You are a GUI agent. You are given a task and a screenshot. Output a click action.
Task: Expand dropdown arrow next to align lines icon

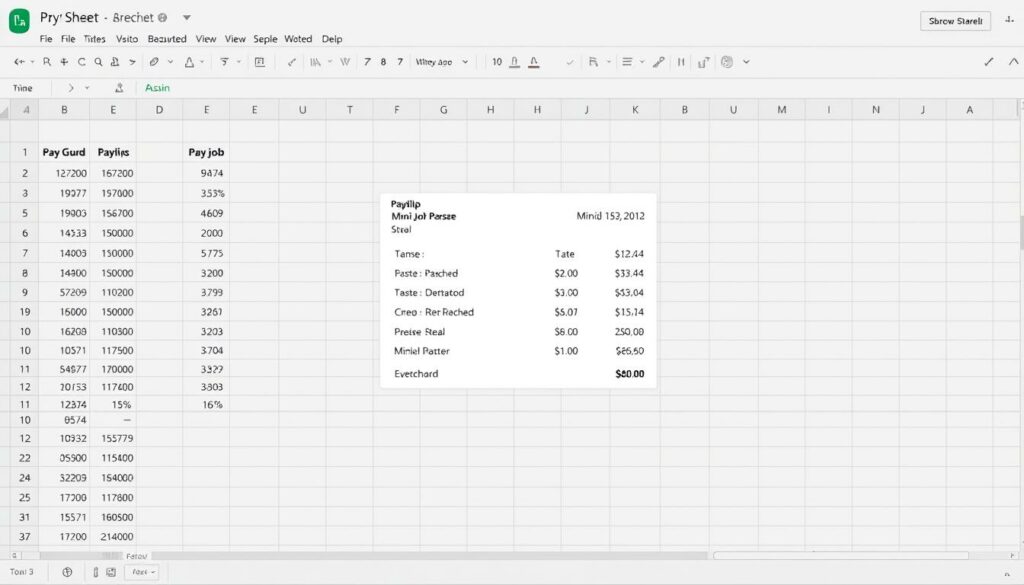[642, 62]
